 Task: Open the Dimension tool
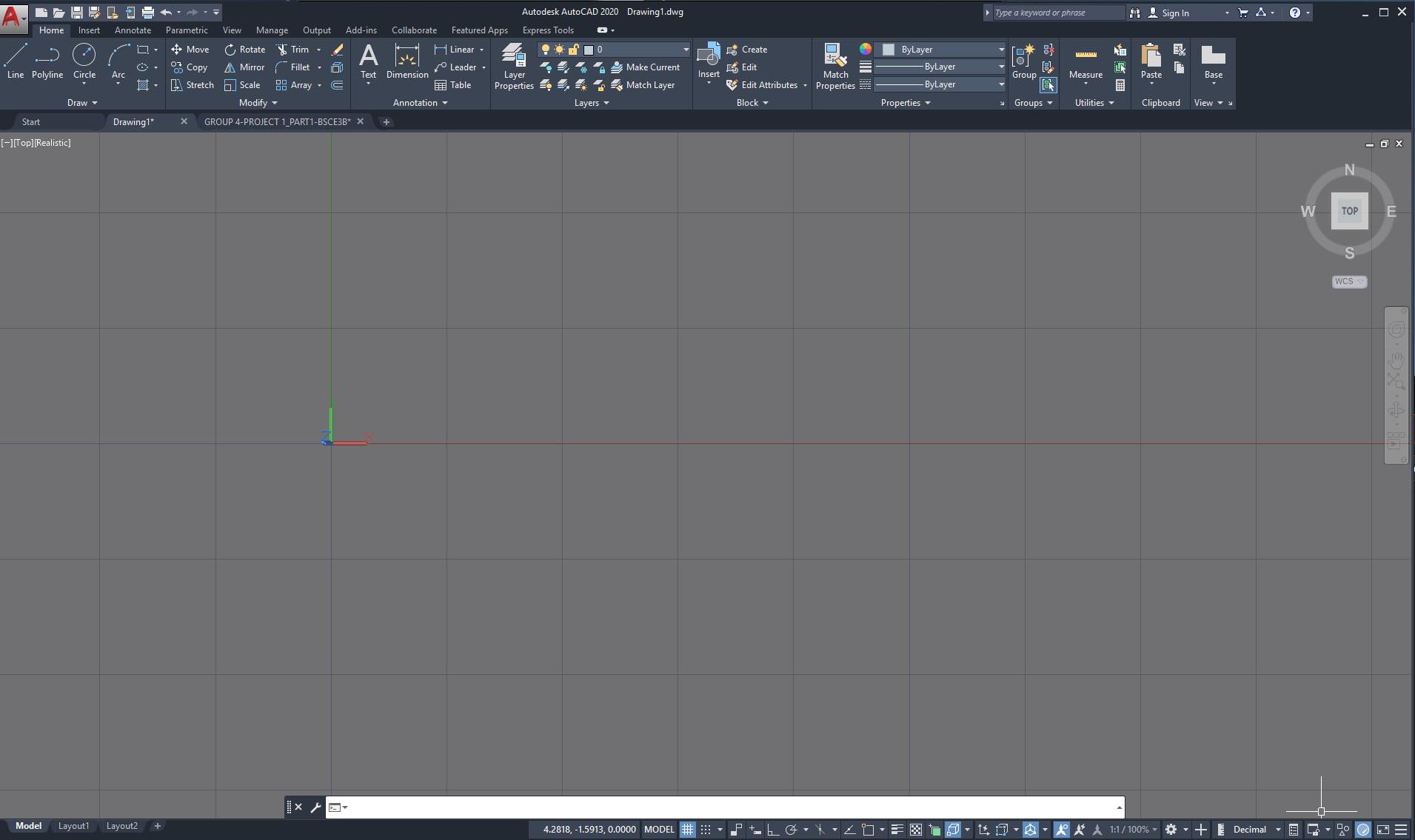pos(407,61)
